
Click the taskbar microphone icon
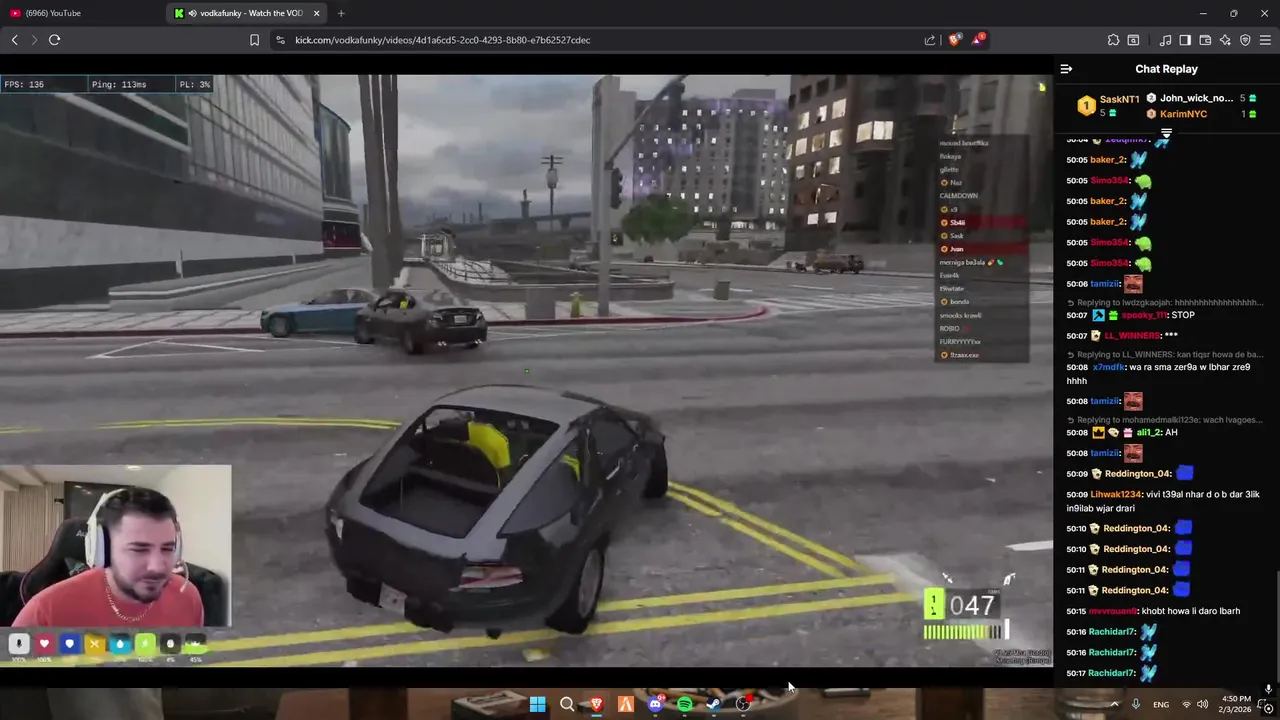(x=1136, y=704)
